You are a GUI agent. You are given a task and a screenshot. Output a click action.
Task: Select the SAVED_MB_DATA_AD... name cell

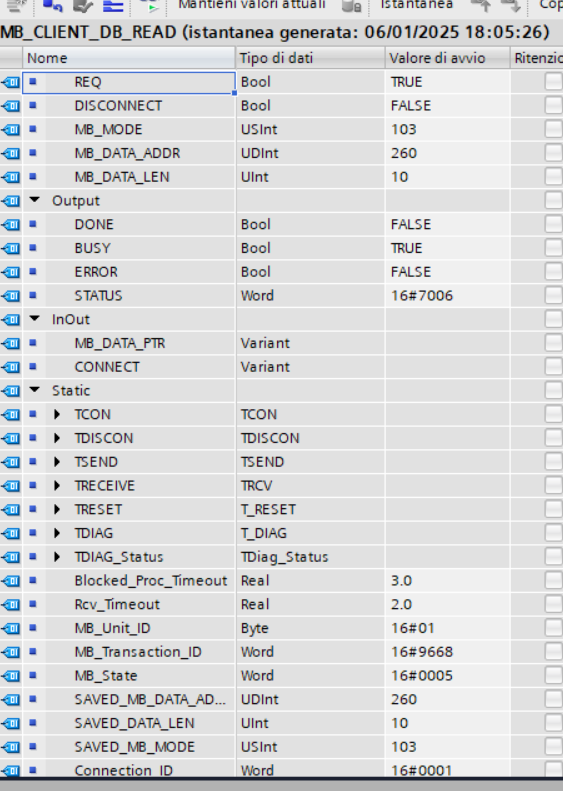point(129,699)
